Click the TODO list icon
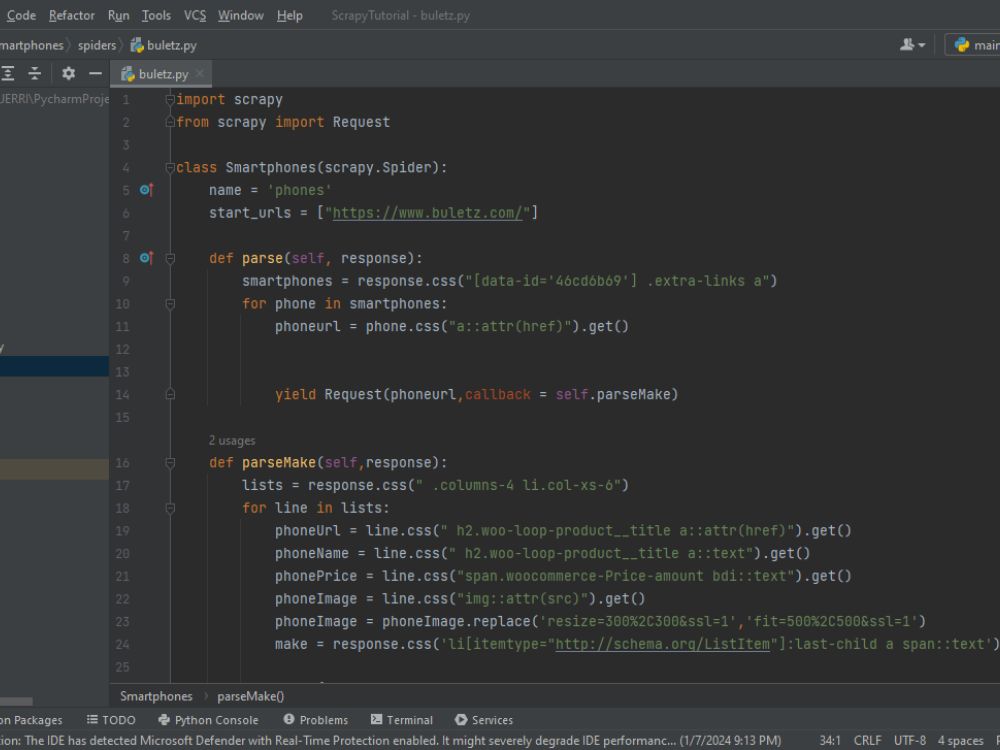 point(92,719)
